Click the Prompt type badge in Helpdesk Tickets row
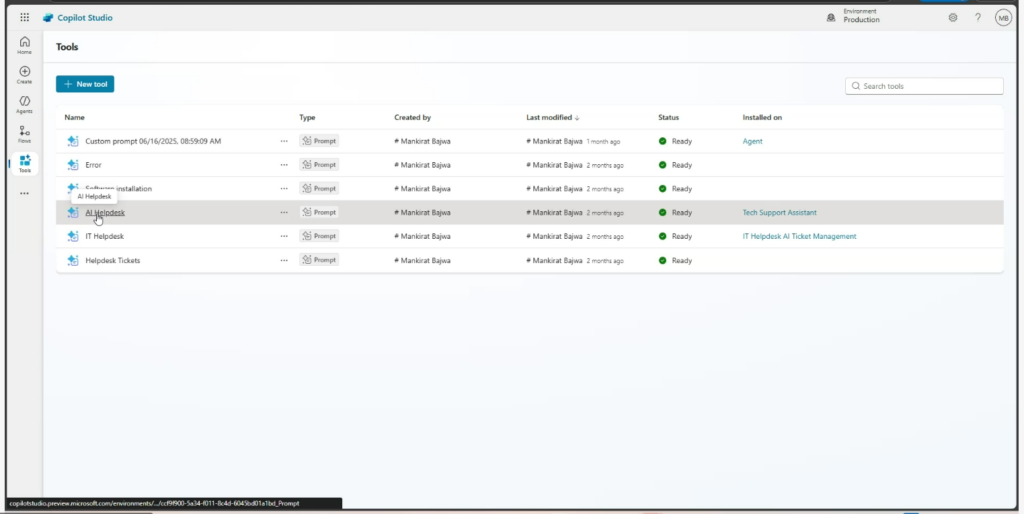The image size is (1024, 514). 319,260
